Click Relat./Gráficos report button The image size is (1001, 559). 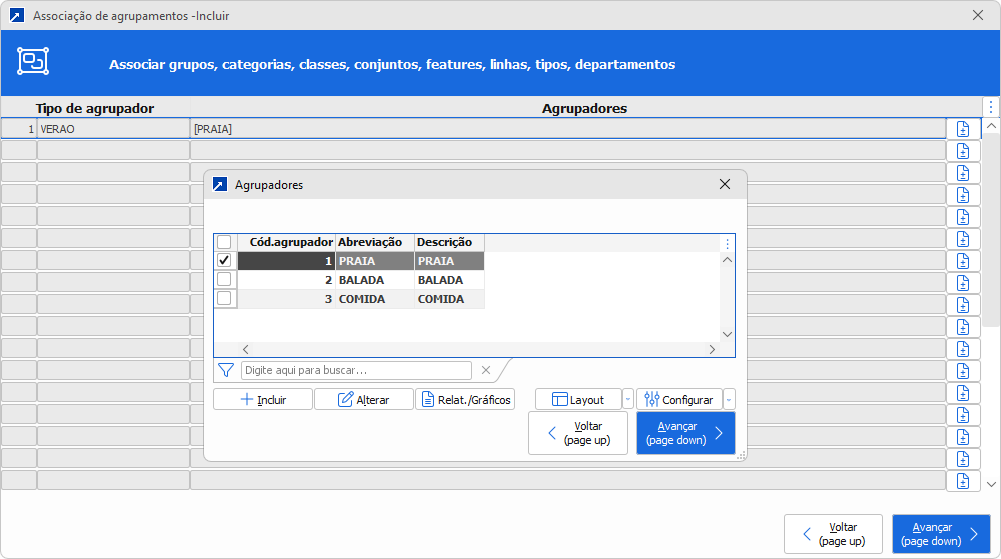(x=465, y=399)
